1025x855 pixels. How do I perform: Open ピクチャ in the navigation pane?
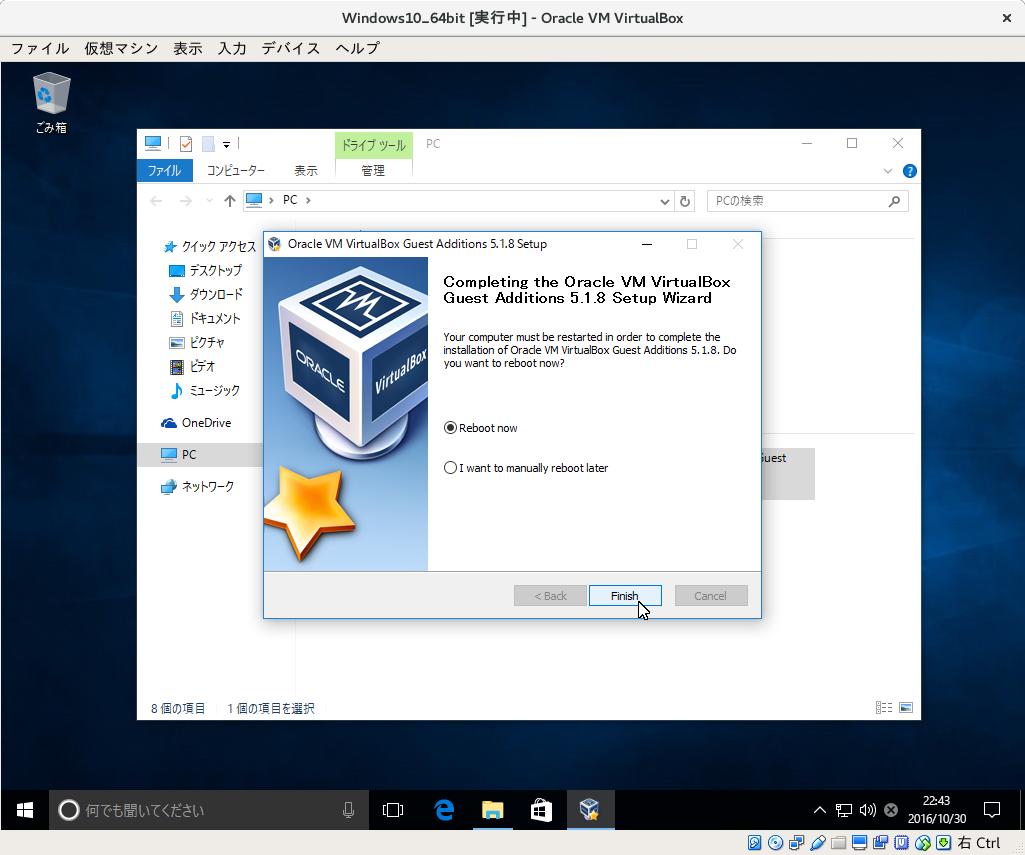pyautogui.click(x=197, y=343)
